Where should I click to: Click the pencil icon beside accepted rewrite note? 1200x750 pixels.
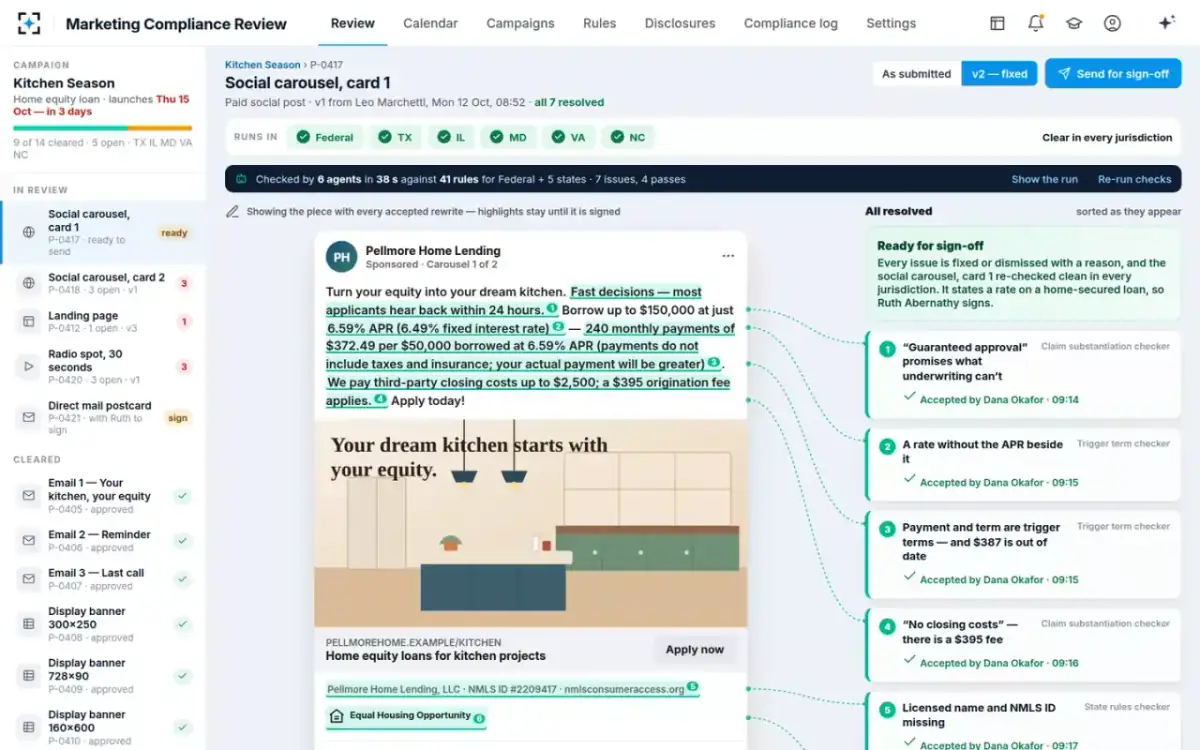(x=232, y=211)
